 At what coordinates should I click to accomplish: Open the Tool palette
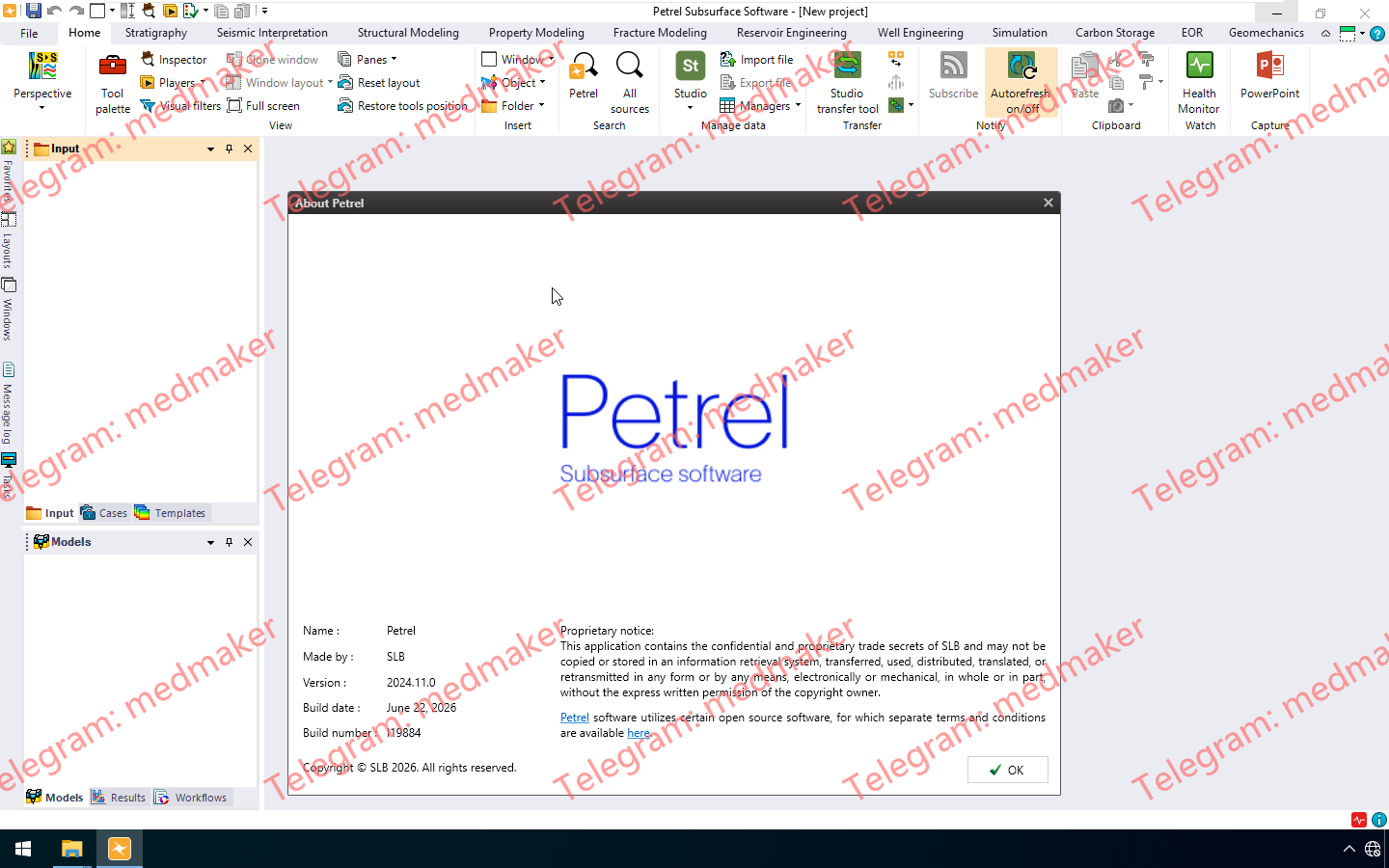(x=113, y=84)
